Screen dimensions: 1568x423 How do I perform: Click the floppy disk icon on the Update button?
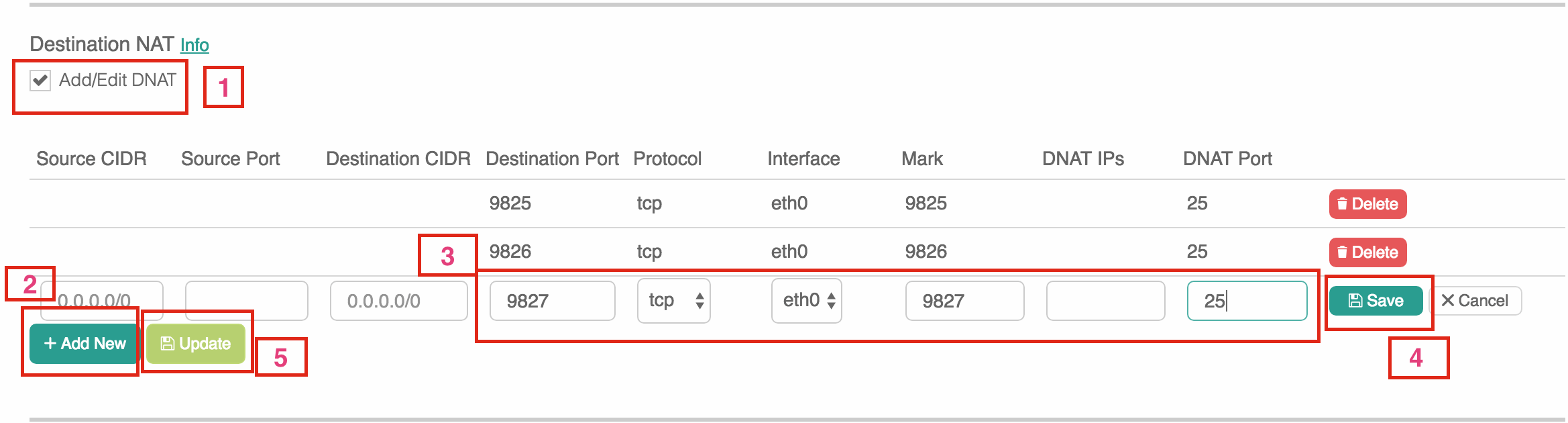click(x=168, y=342)
